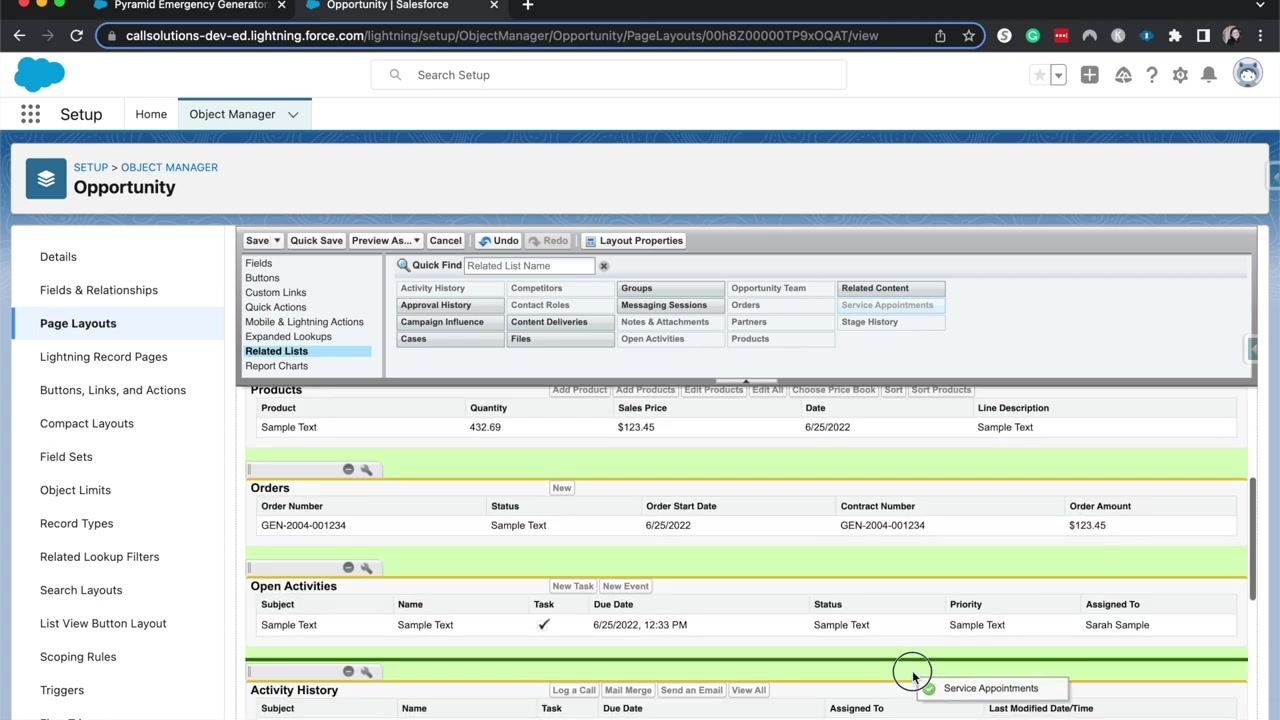1280x720 pixels.
Task: Follow the OBJECT MANAGER breadcrumb link
Action: click(169, 167)
